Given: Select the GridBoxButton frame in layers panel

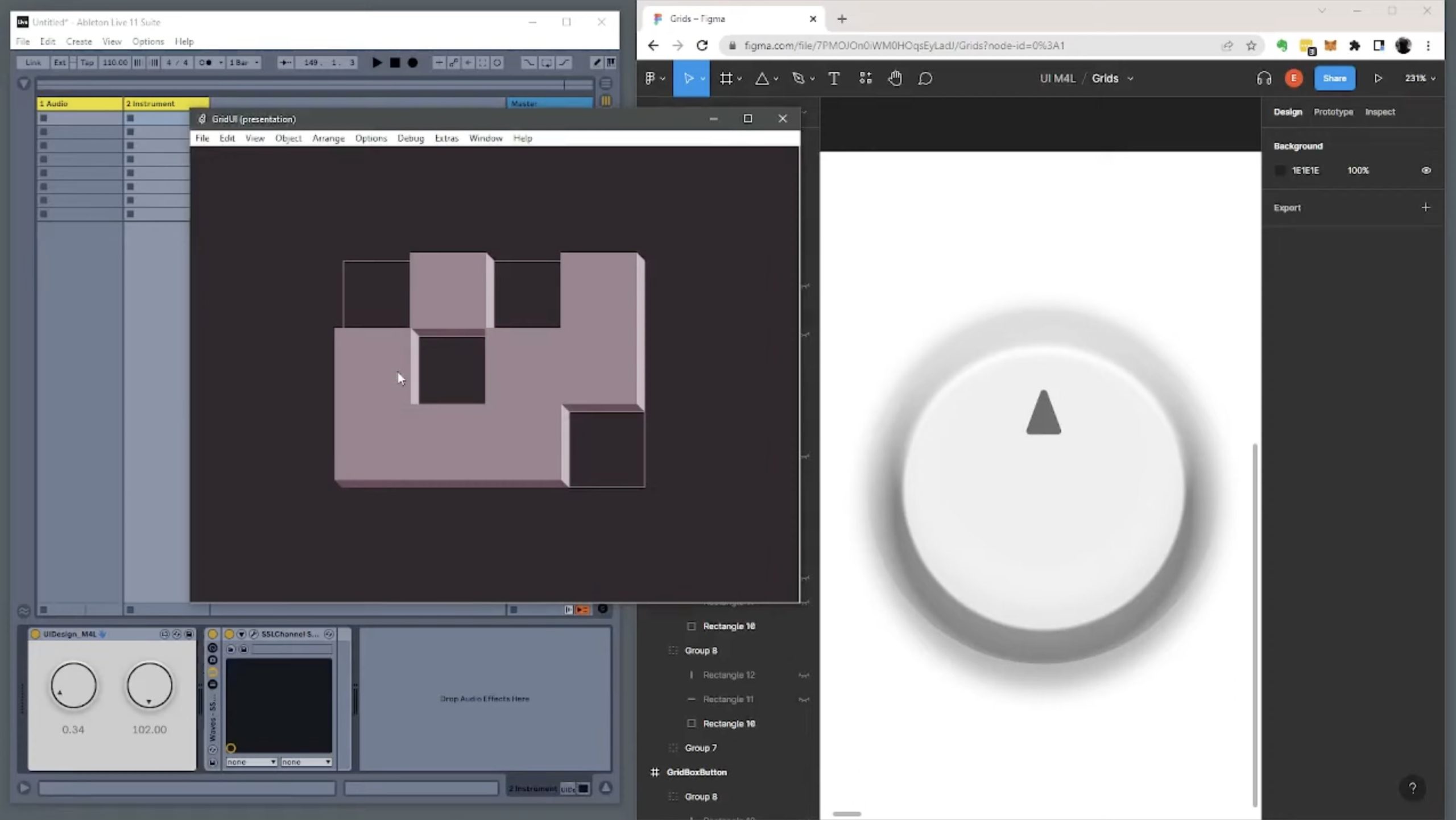Looking at the screenshot, I should (x=697, y=772).
